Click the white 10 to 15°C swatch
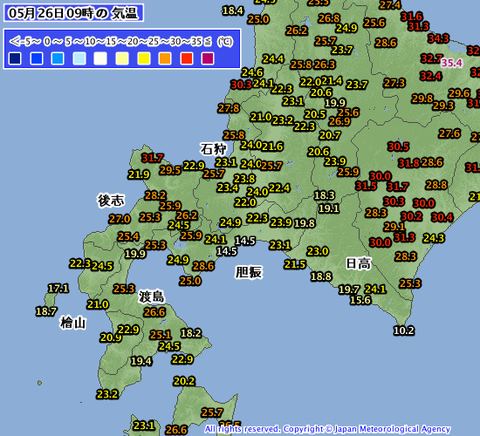Image resolution: width=480 pixels, height=436 pixels. pos(101,58)
